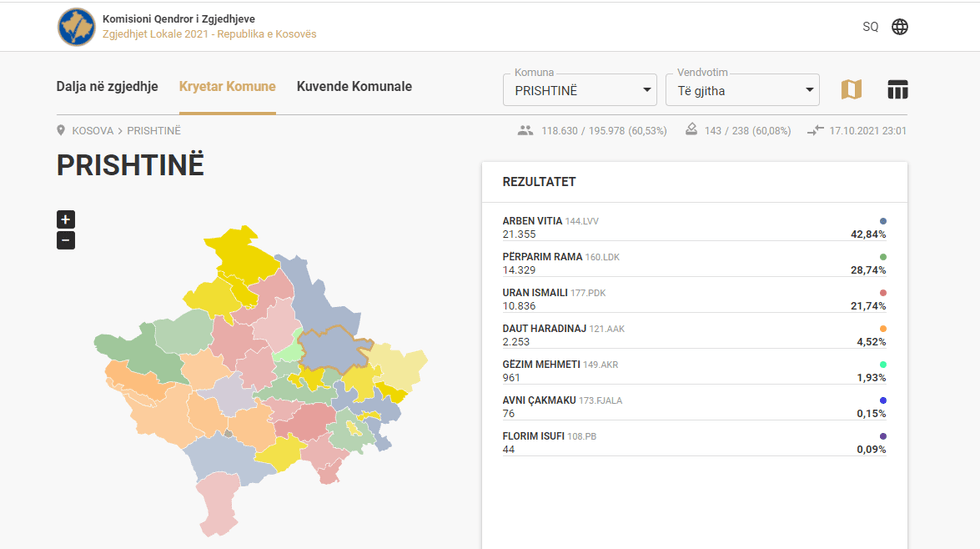Open the Komuna dropdown showing PRISHTINË

click(x=579, y=91)
